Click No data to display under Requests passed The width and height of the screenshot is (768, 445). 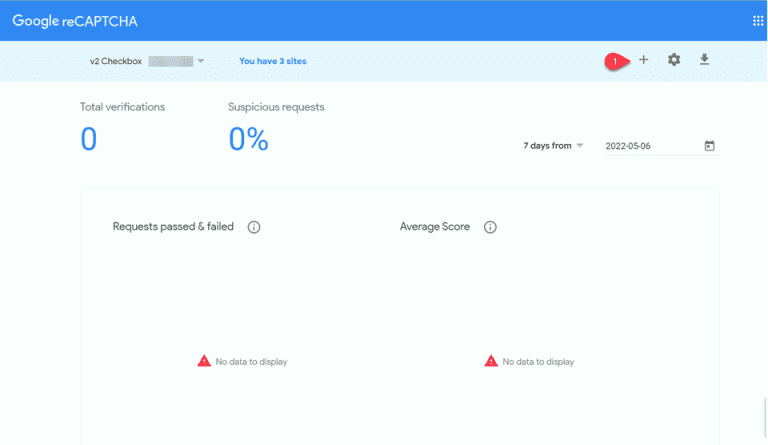click(251, 362)
